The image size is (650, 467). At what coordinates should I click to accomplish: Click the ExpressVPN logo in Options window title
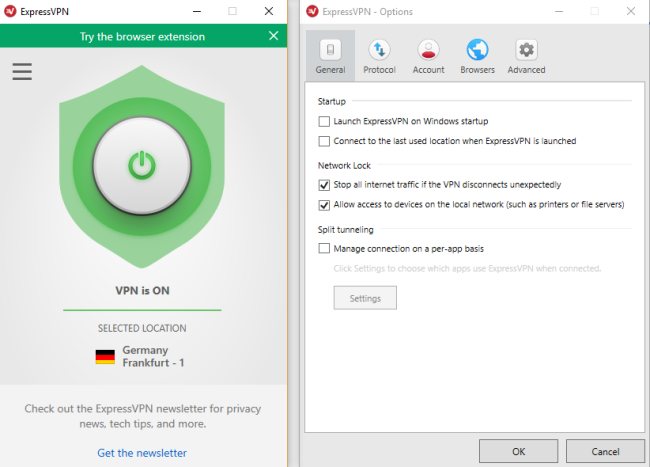point(312,11)
